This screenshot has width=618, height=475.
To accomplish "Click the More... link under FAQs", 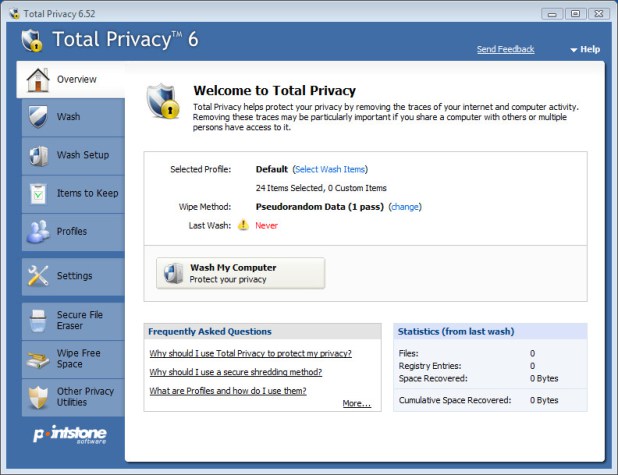I will click(356, 404).
